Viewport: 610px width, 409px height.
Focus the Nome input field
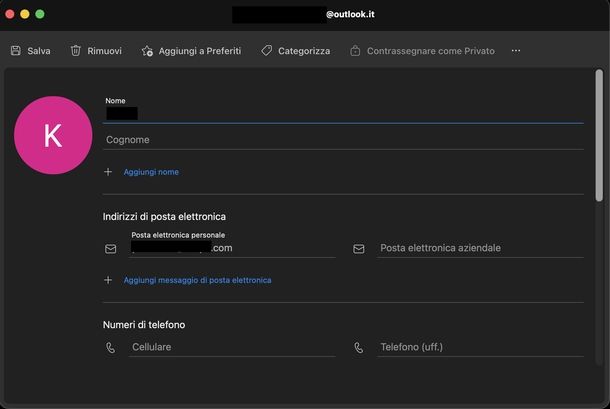(x=343, y=113)
